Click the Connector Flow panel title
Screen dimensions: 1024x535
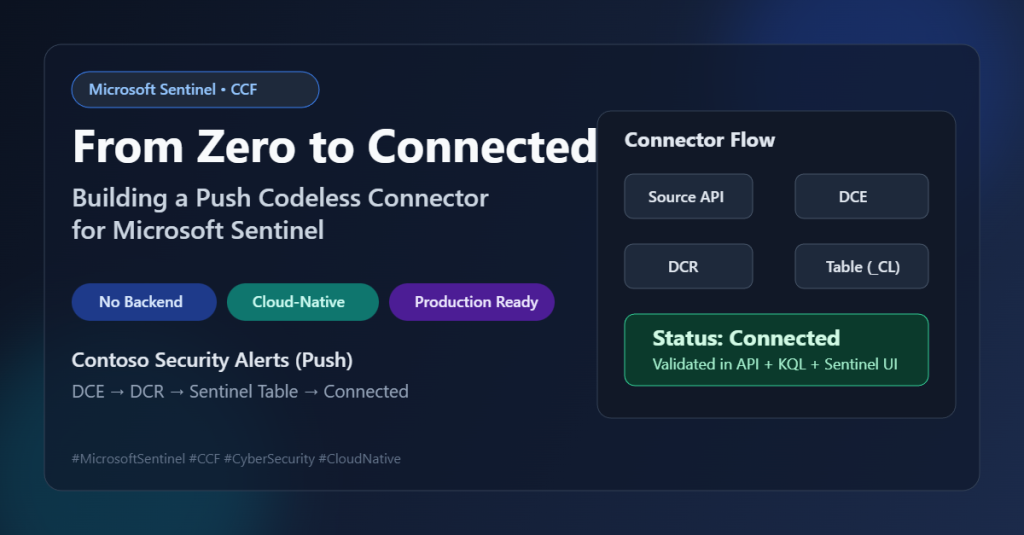click(699, 140)
